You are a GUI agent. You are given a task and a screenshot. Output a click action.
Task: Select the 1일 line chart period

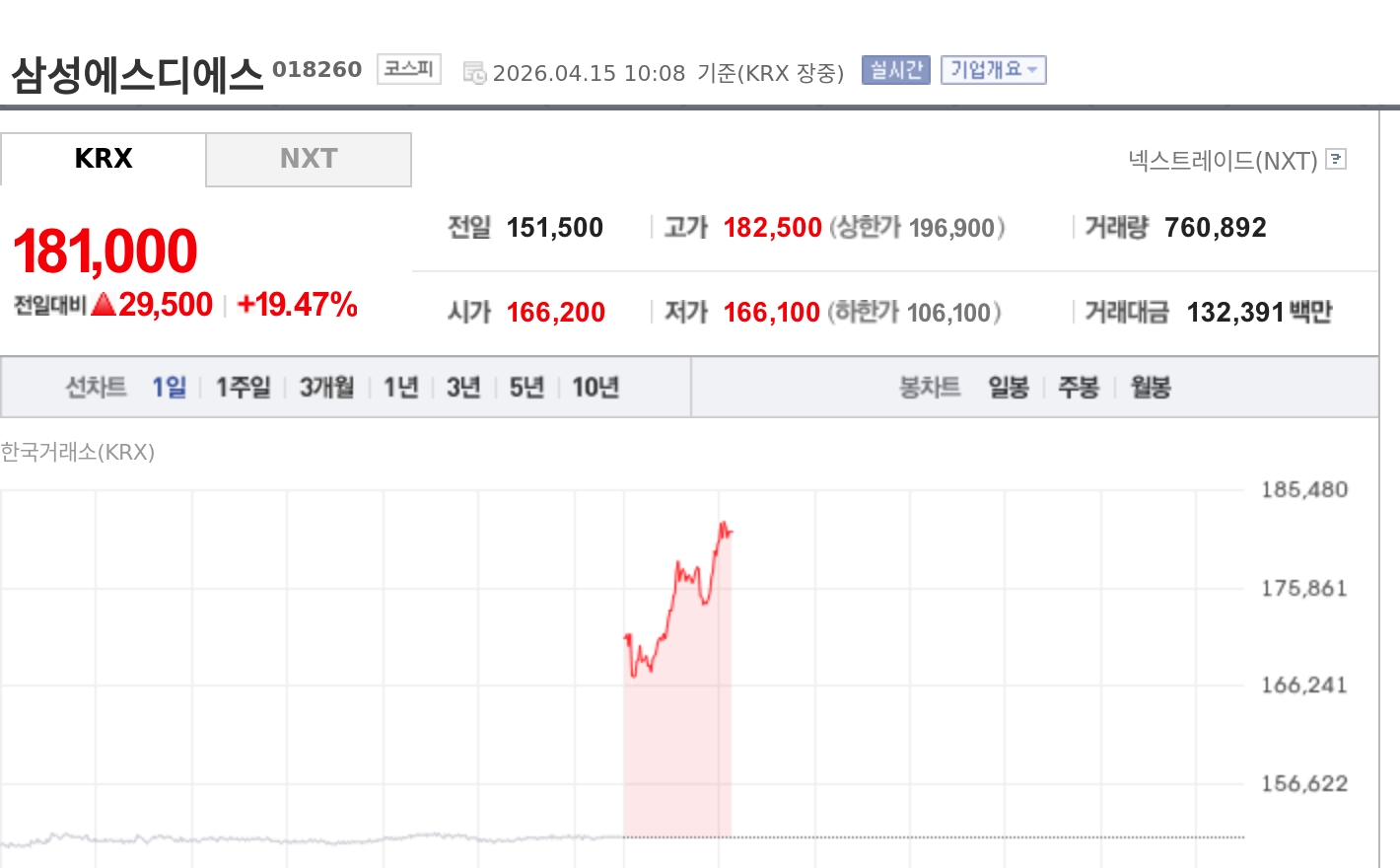point(169,388)
